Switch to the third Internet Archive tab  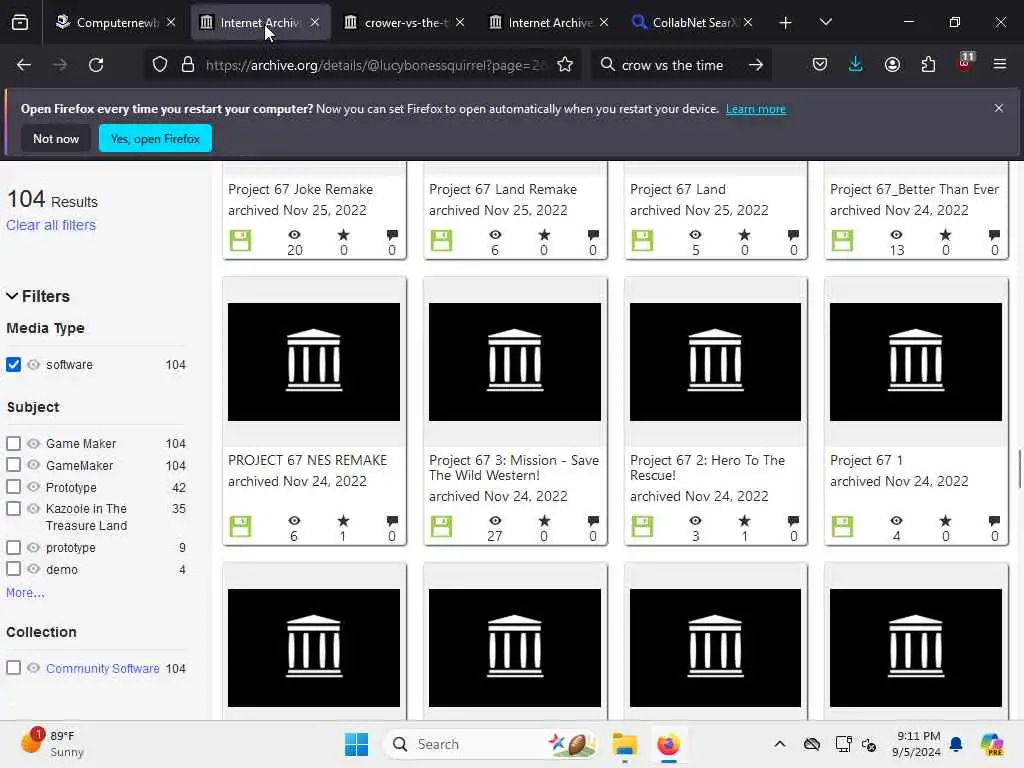(549, 23)
